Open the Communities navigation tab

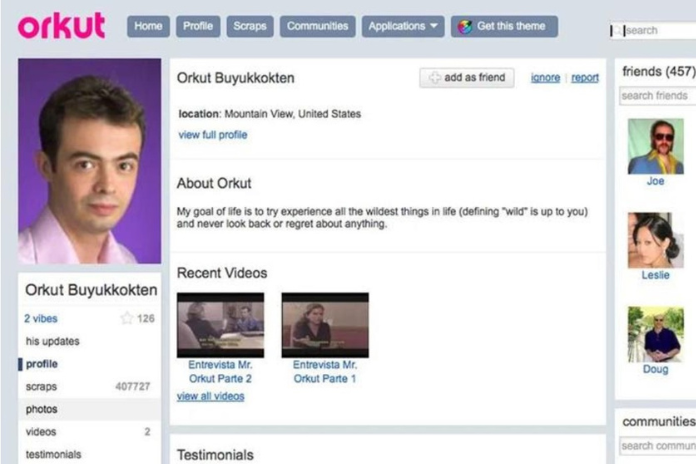317,27
